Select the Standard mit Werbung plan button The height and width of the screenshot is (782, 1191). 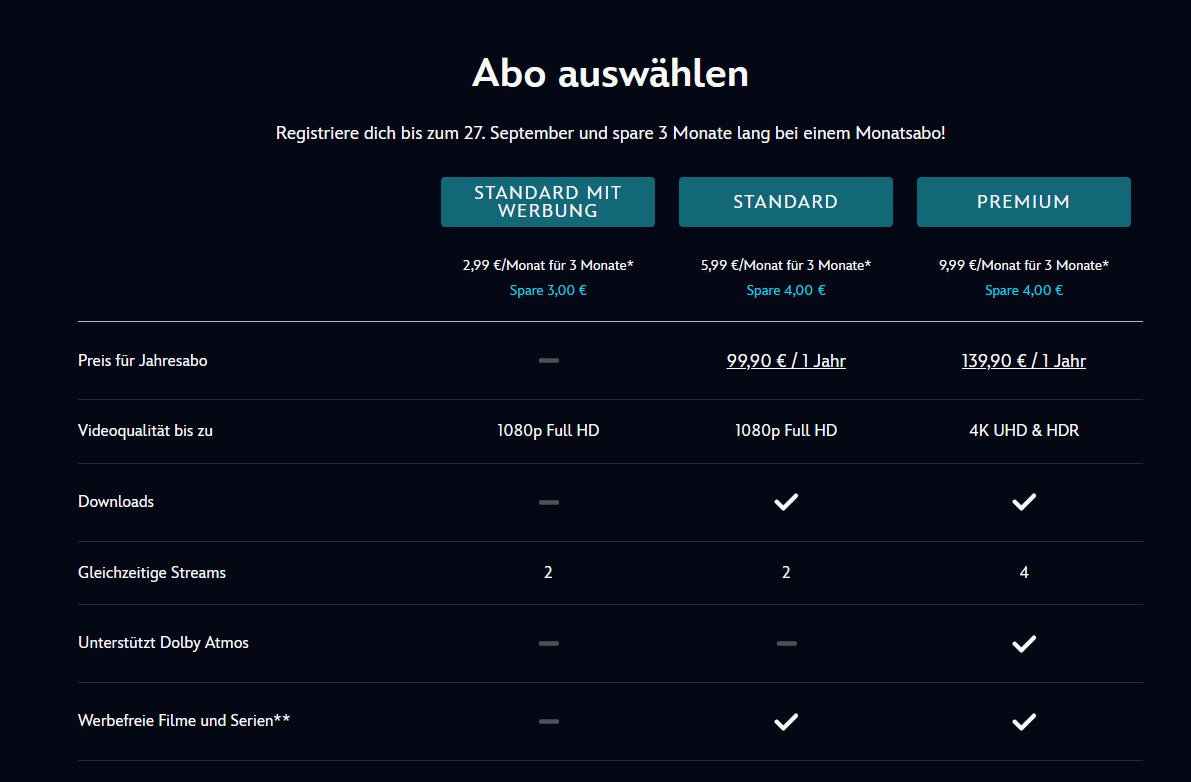click(x=547, y=202)
